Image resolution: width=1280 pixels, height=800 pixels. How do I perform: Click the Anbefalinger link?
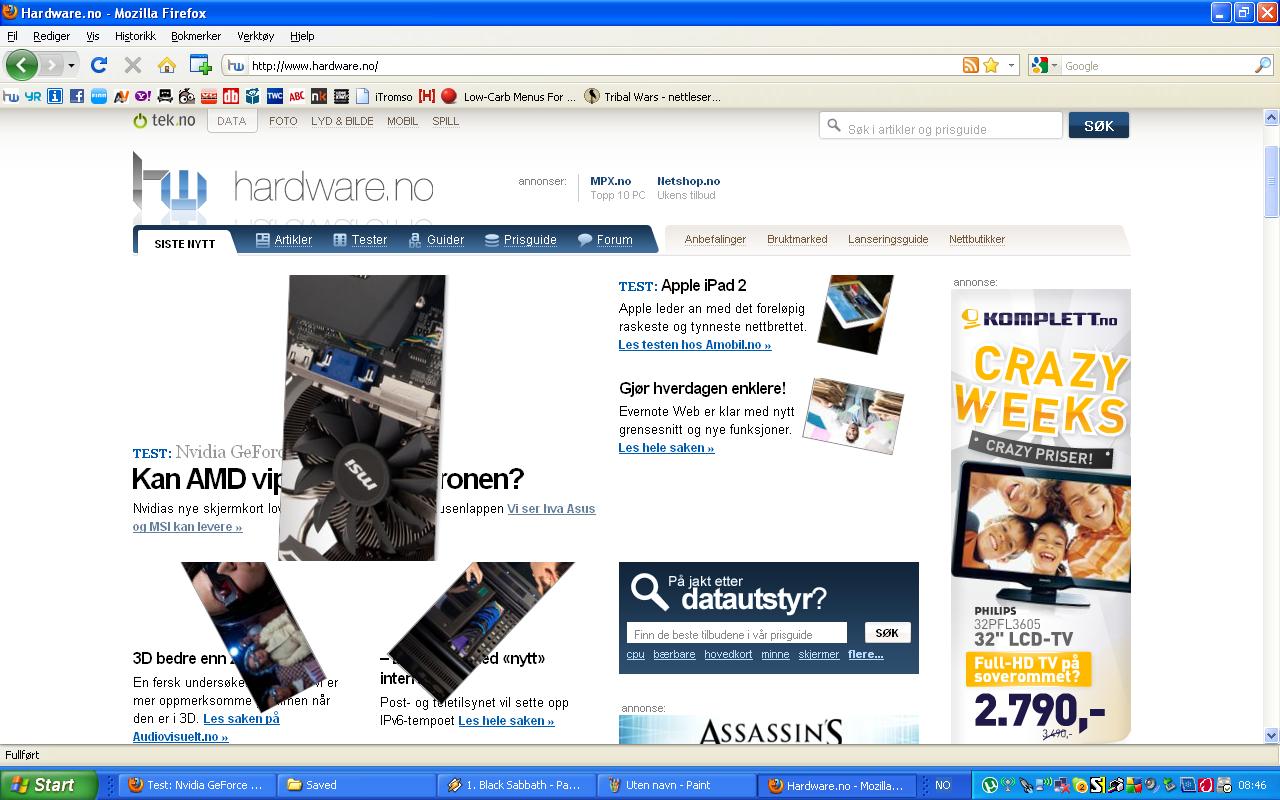click(x=715, y=239)
